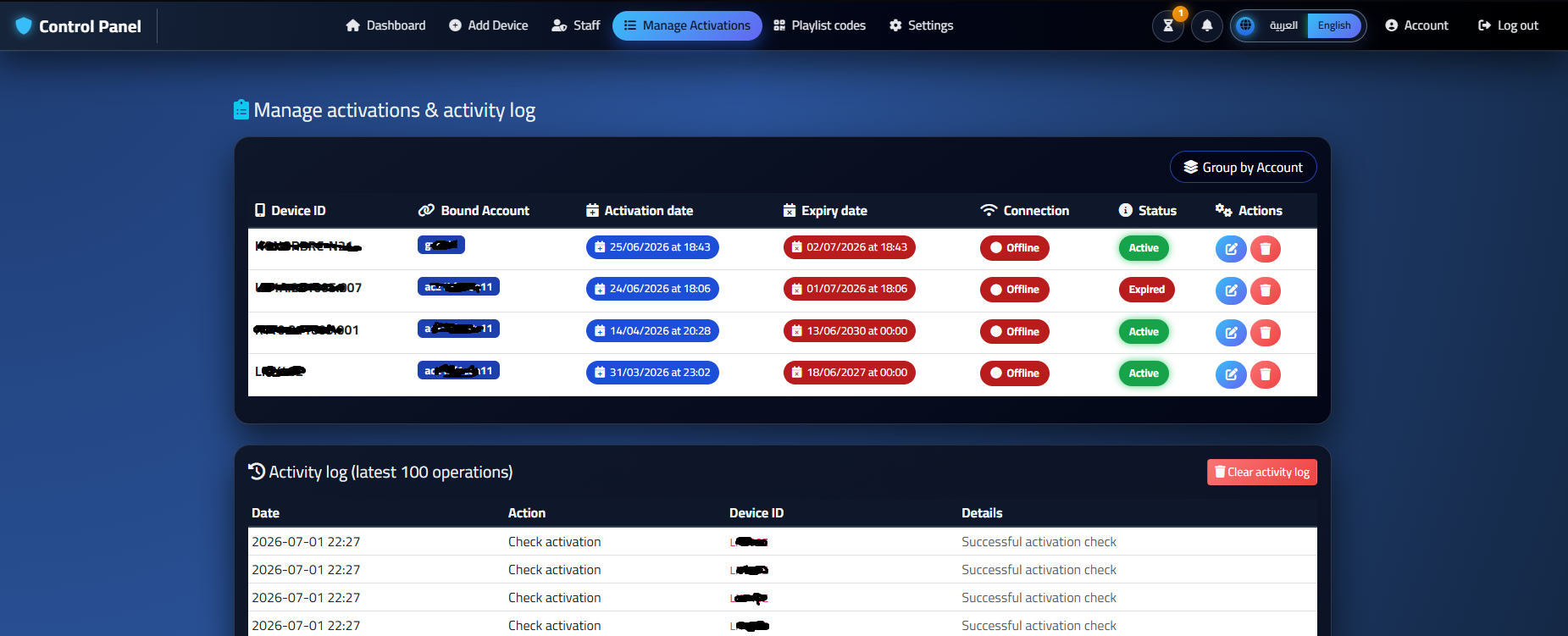Edit the device activated 25/06/2026
This screenshot has height=636, width=1568.
[1231, 249]
